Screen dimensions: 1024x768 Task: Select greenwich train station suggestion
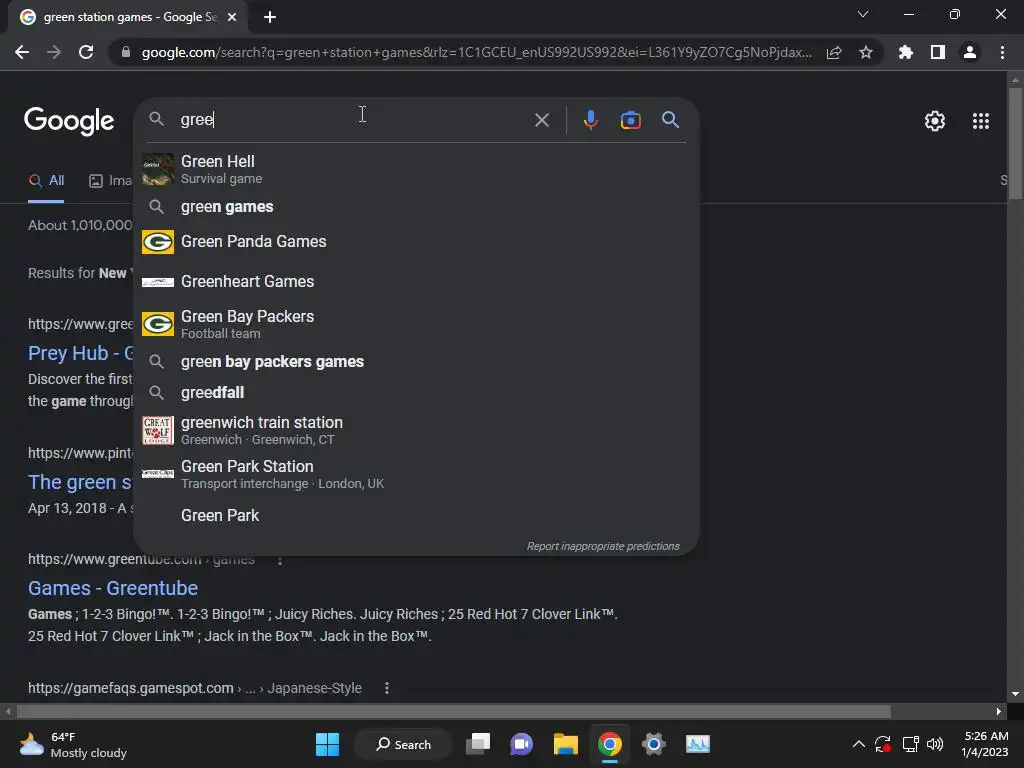click(x=417, y=430)
